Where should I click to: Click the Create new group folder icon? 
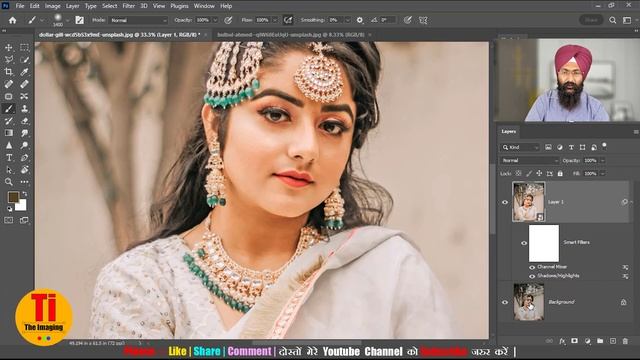pos(600,341)
